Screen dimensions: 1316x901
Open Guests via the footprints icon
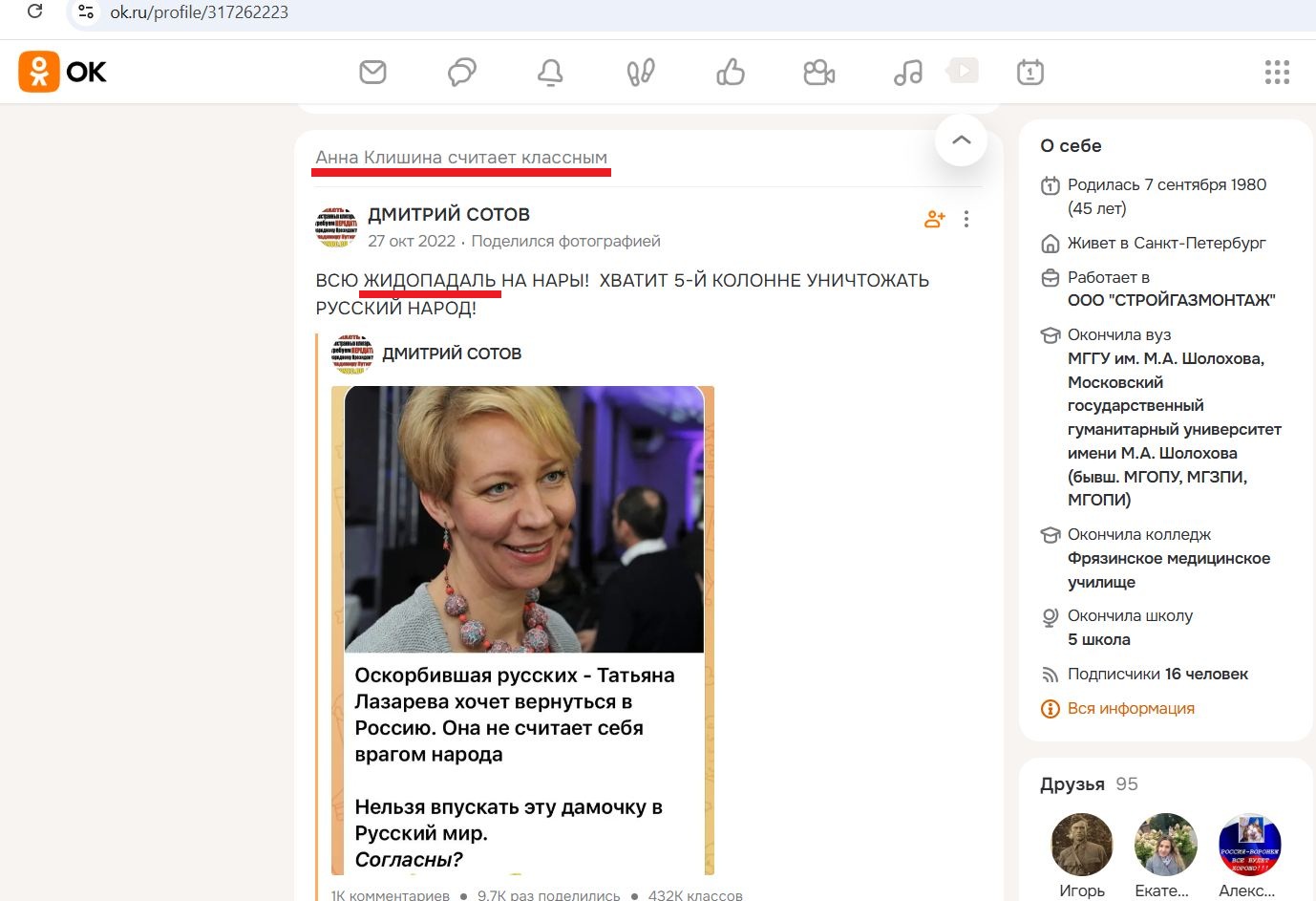point(640,71)
